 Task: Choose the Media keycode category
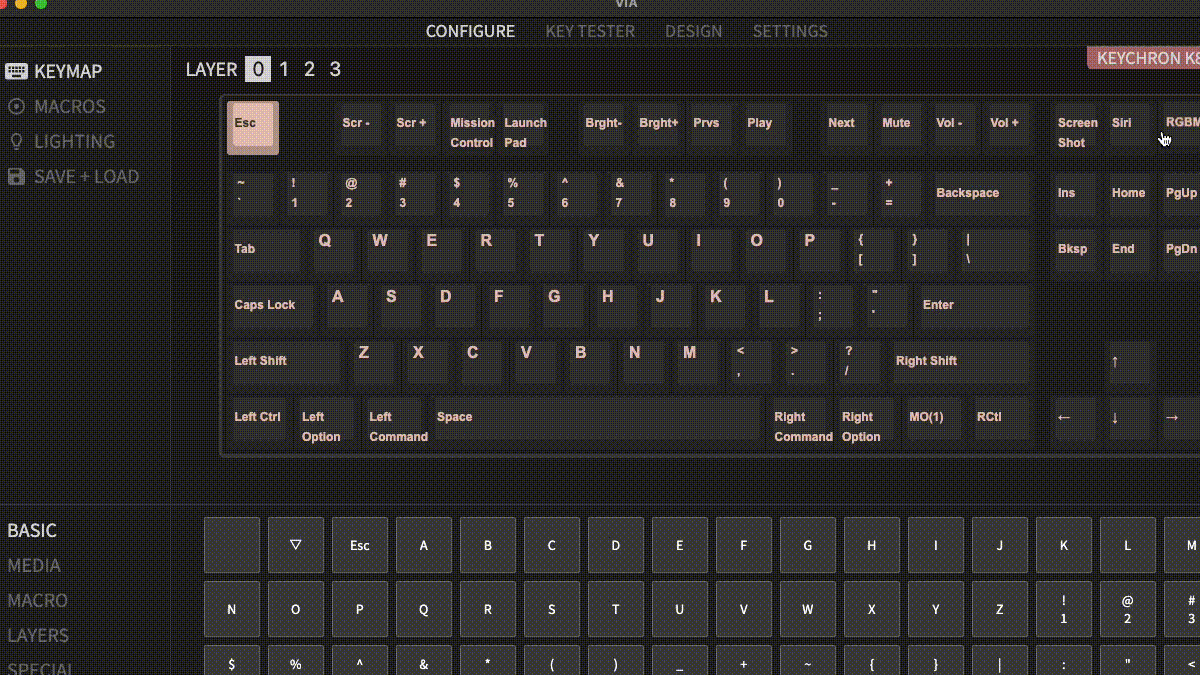coord(34,566)
